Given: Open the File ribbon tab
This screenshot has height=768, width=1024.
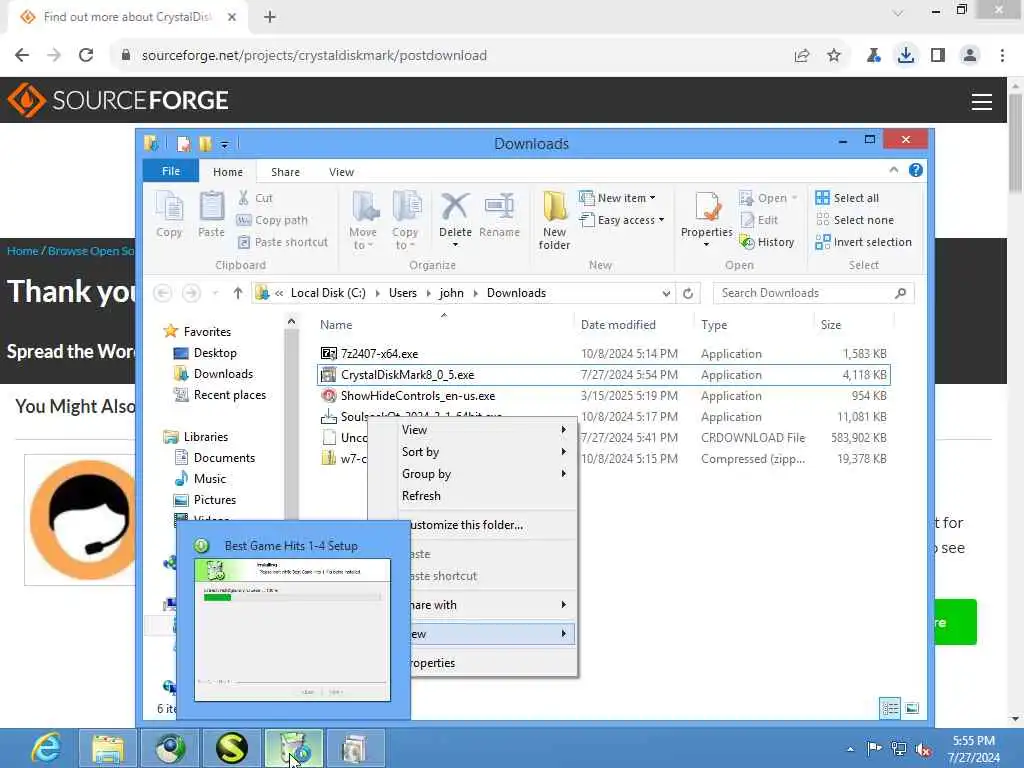Looking at the screenshot, I should click(x=171, y=171).
